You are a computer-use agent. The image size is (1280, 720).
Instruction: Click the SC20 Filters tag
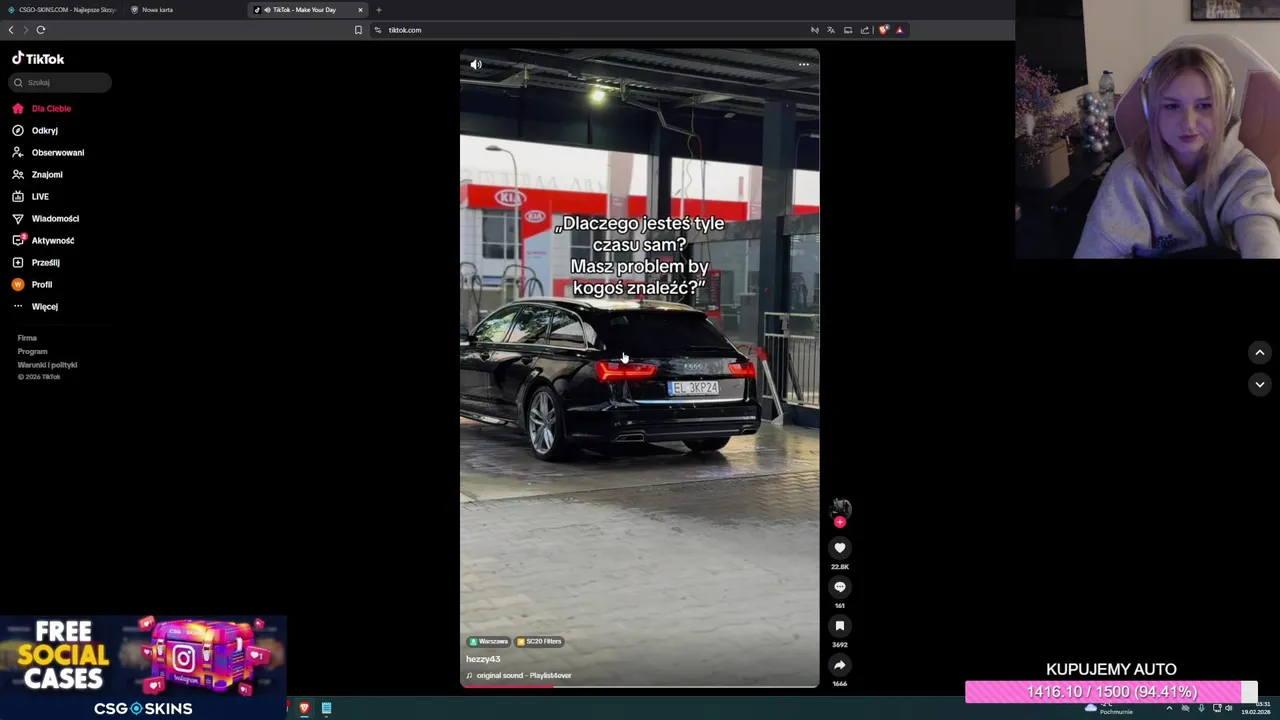[540, 641]
